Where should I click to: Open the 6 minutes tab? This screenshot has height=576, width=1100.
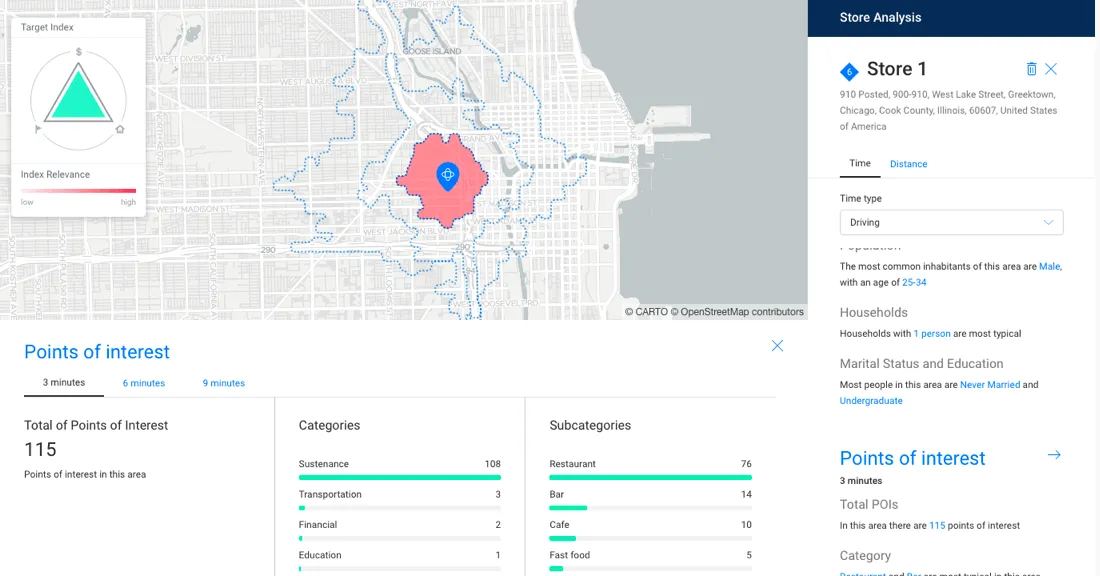tap(144, 383)
